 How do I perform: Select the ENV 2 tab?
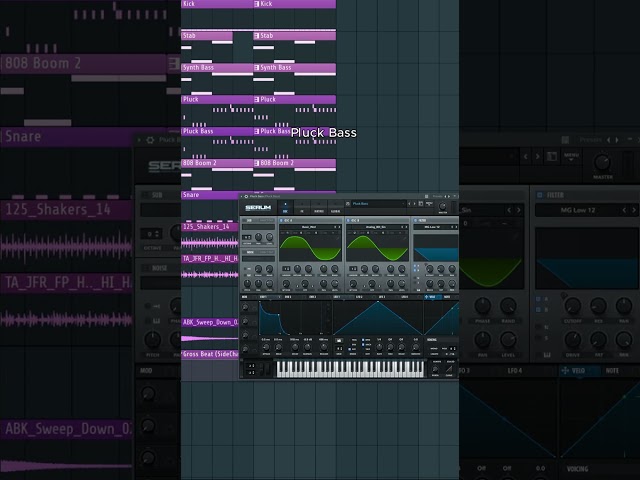click(x=288, y=297)
